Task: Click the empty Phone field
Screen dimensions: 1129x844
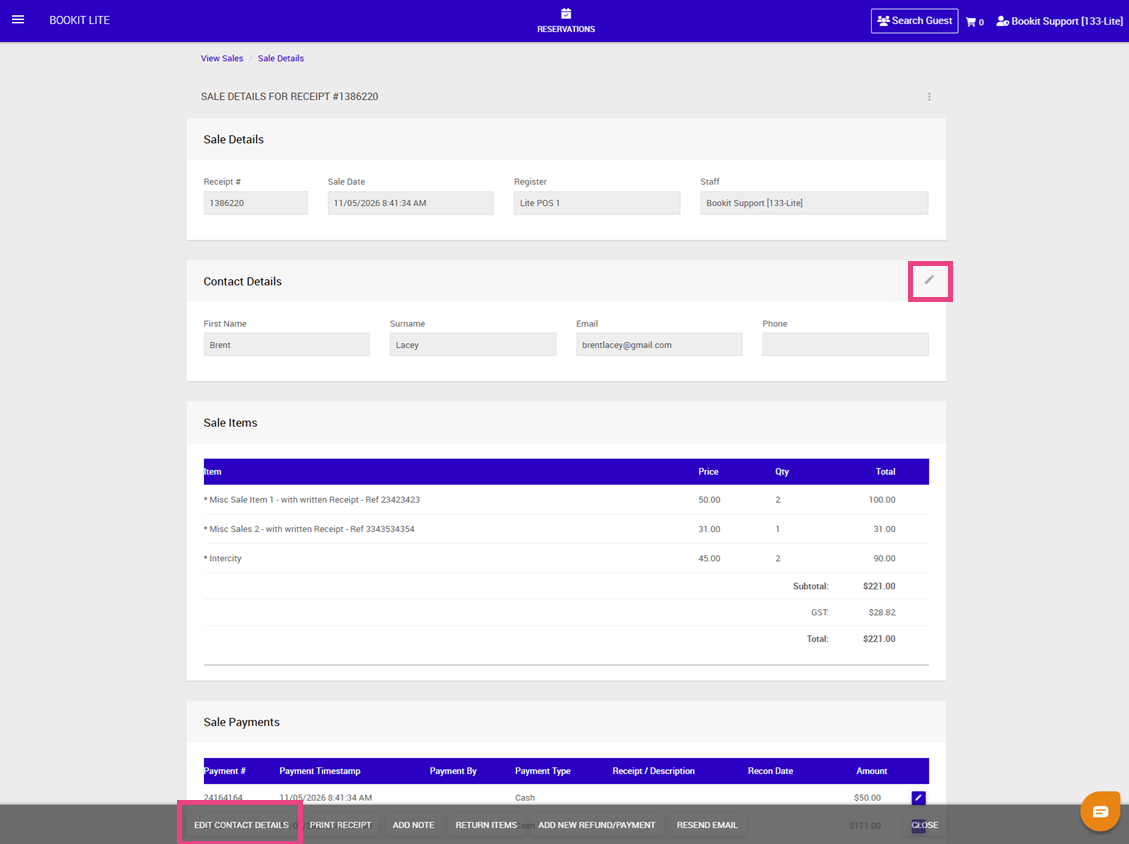Action: pos(845,345)
